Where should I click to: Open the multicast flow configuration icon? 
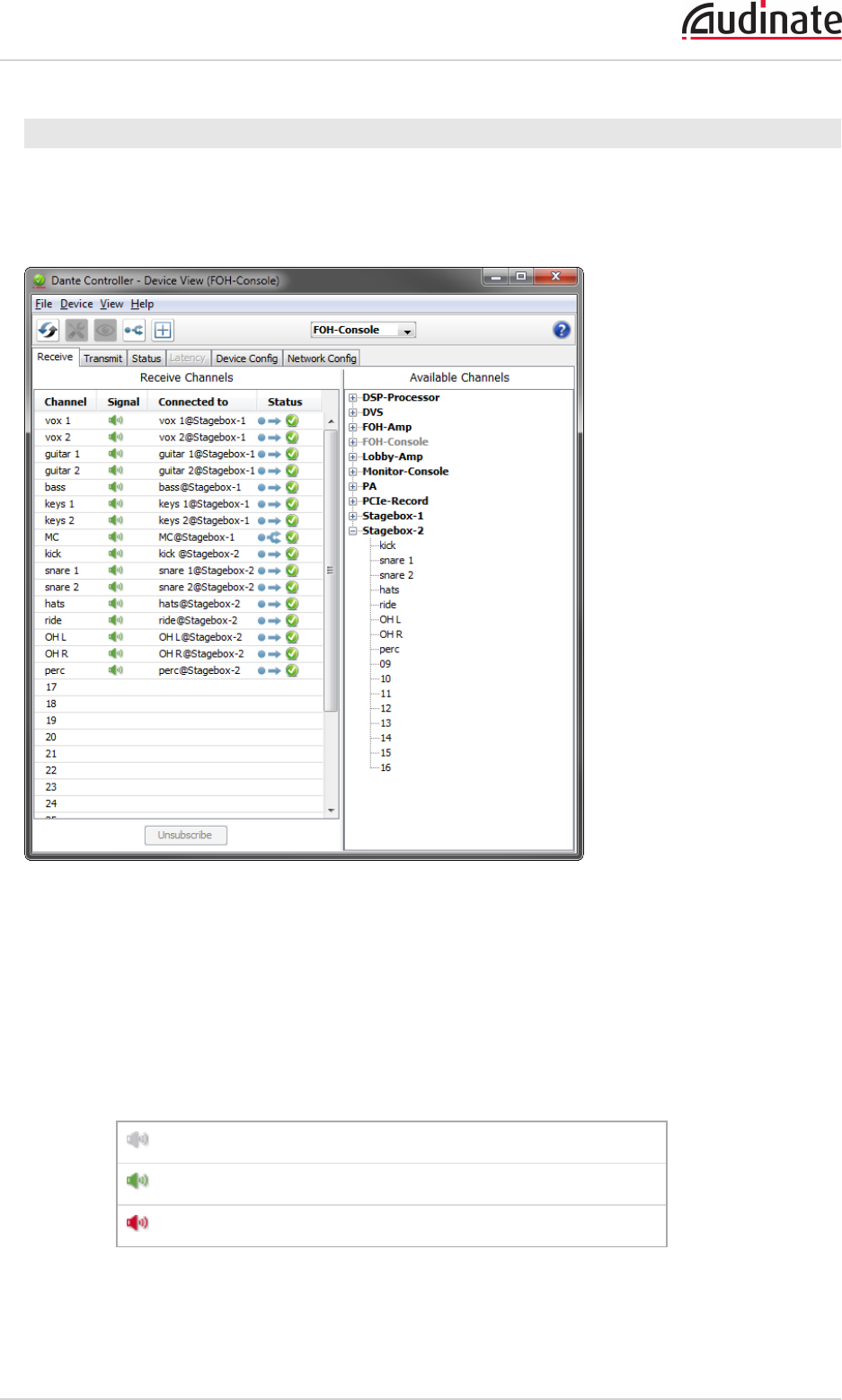click(x=134, y=330)
